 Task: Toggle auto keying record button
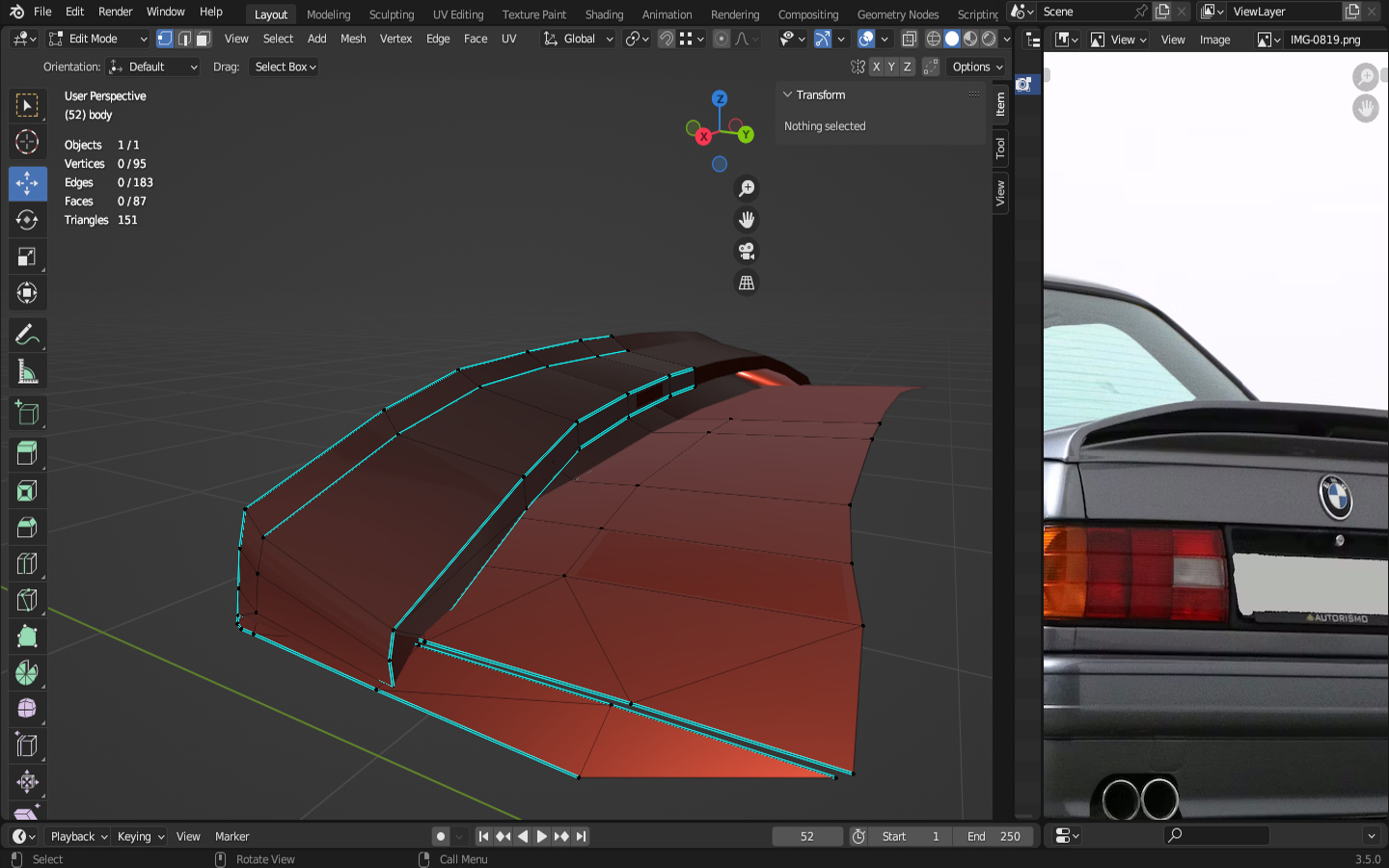tap(441, 836)
